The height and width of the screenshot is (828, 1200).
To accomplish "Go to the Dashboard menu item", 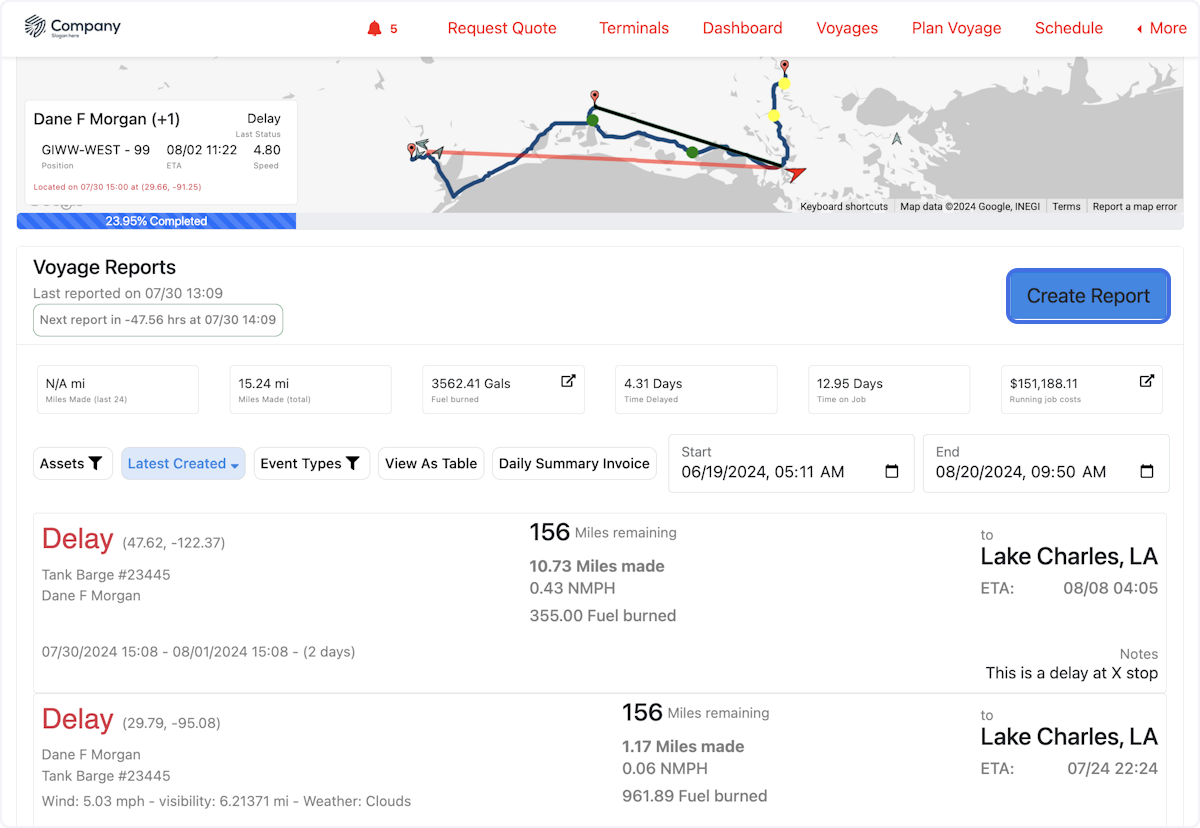I will click(x=742, y=28).
